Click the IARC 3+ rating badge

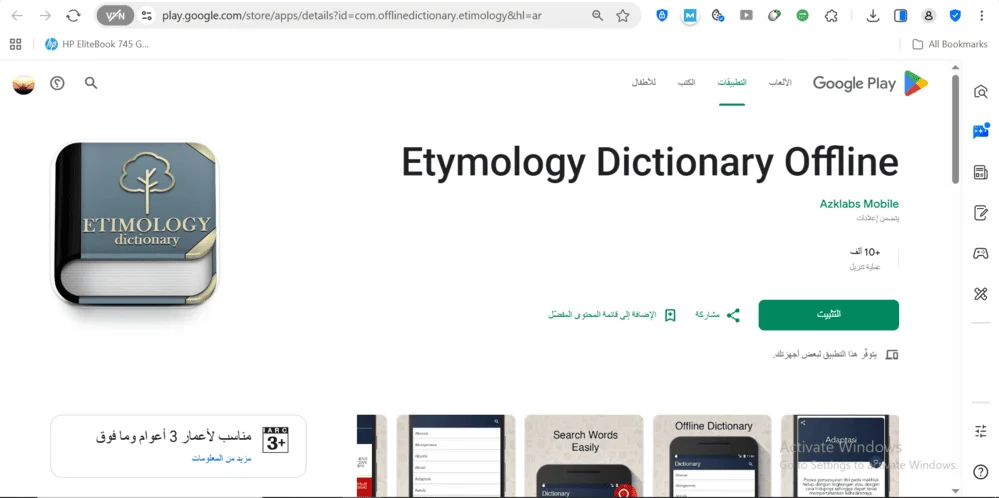[275, 440]
